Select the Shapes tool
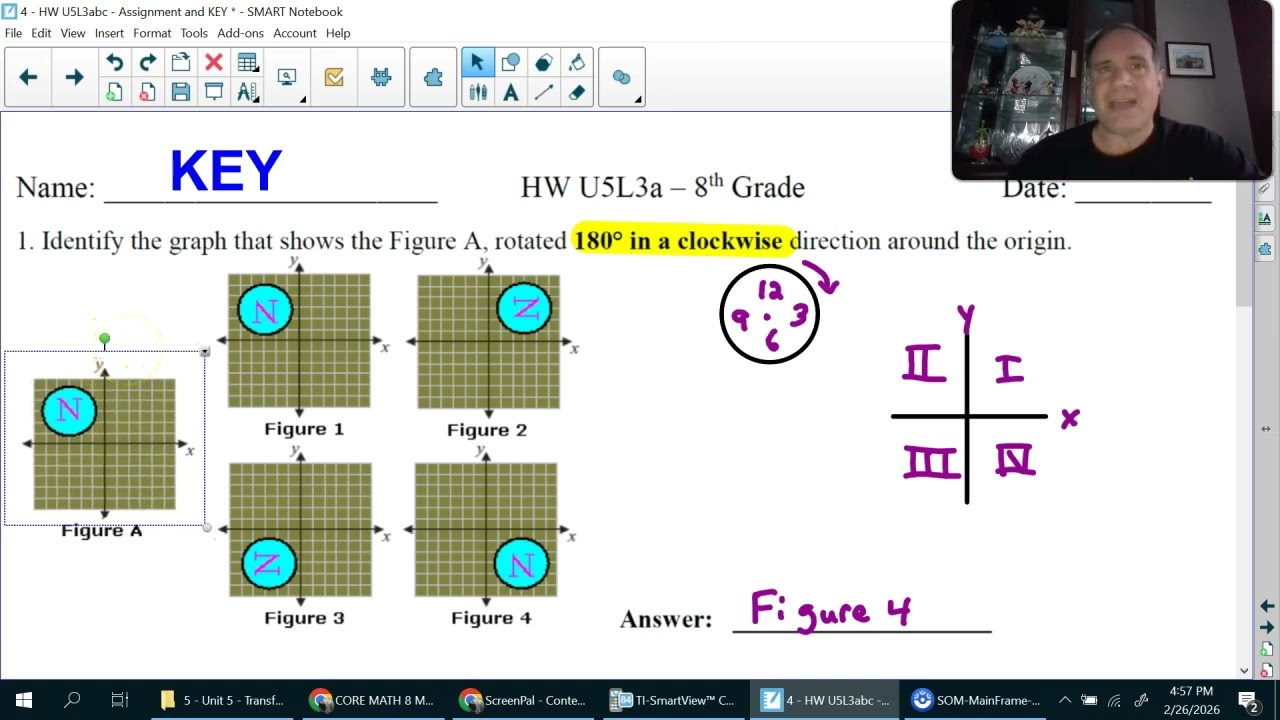 [510, 63]
